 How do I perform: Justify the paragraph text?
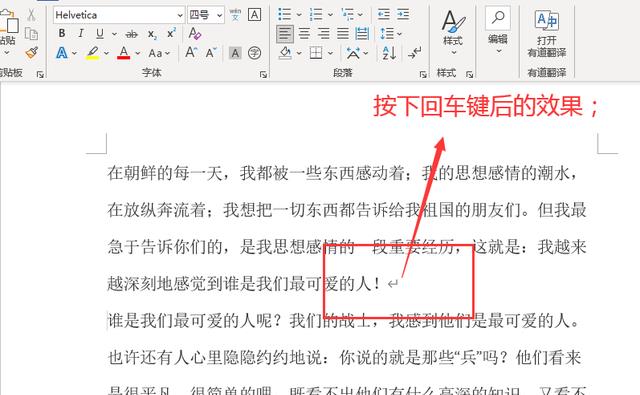point(343,34)
